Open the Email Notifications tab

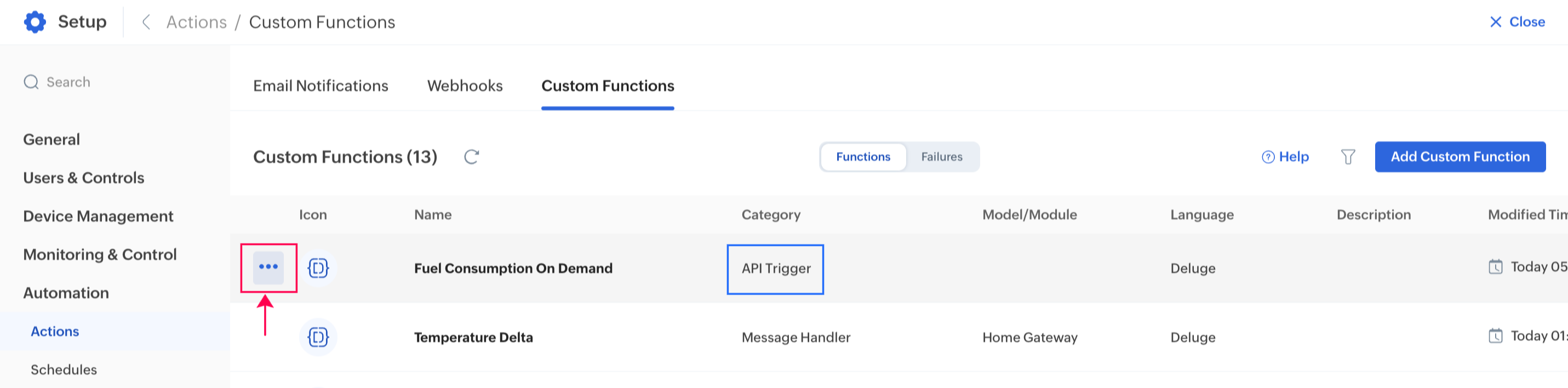pos(320,86)
